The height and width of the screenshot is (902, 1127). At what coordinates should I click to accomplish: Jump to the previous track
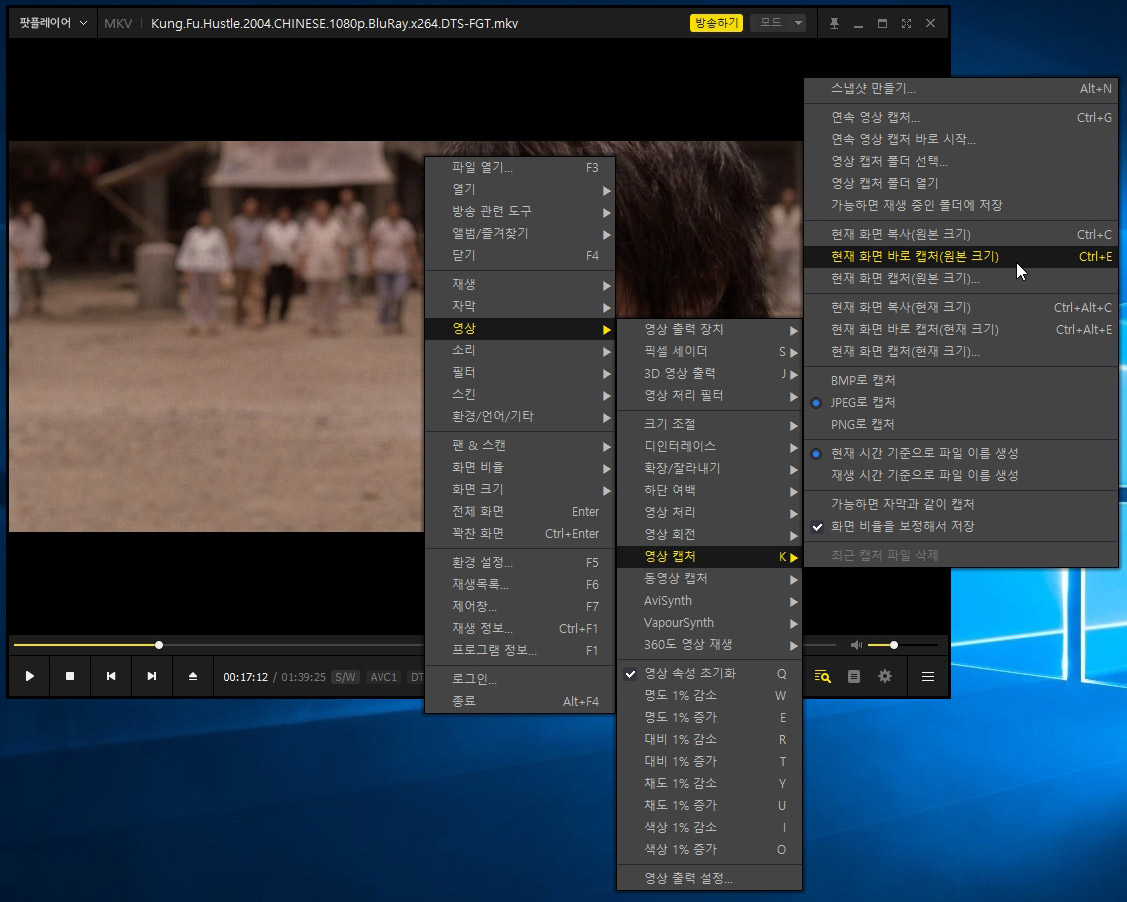111,676
